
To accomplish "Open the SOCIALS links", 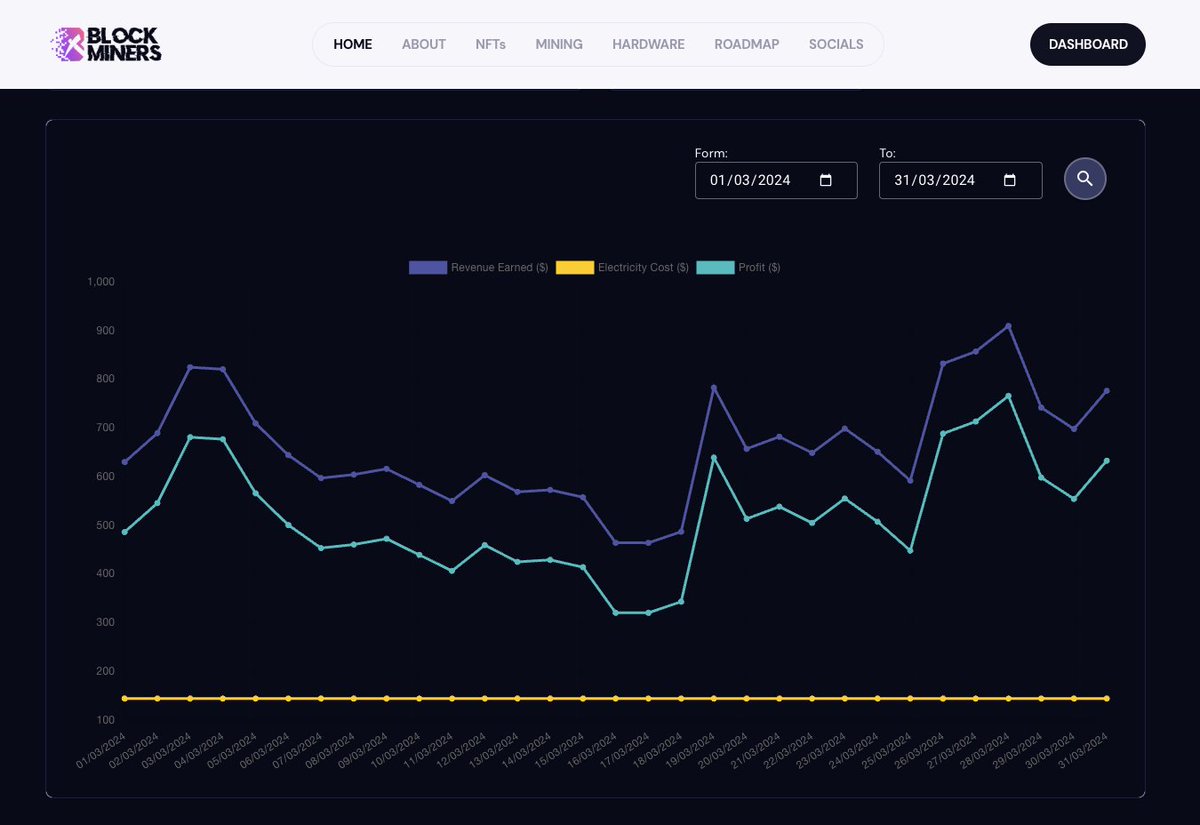I will coord(836,44).
